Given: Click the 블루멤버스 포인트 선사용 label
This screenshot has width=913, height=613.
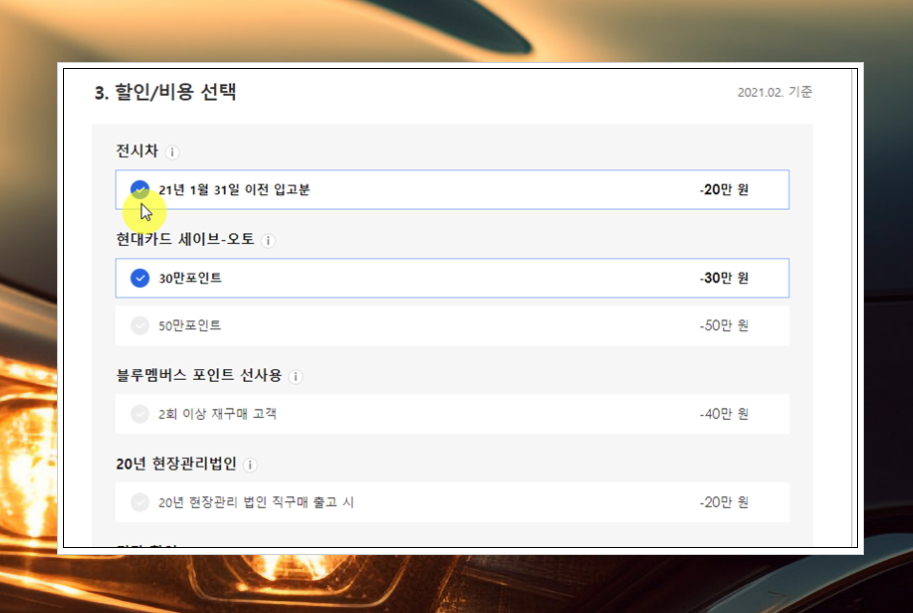Looking at the screenshot, I should [199, 375].
